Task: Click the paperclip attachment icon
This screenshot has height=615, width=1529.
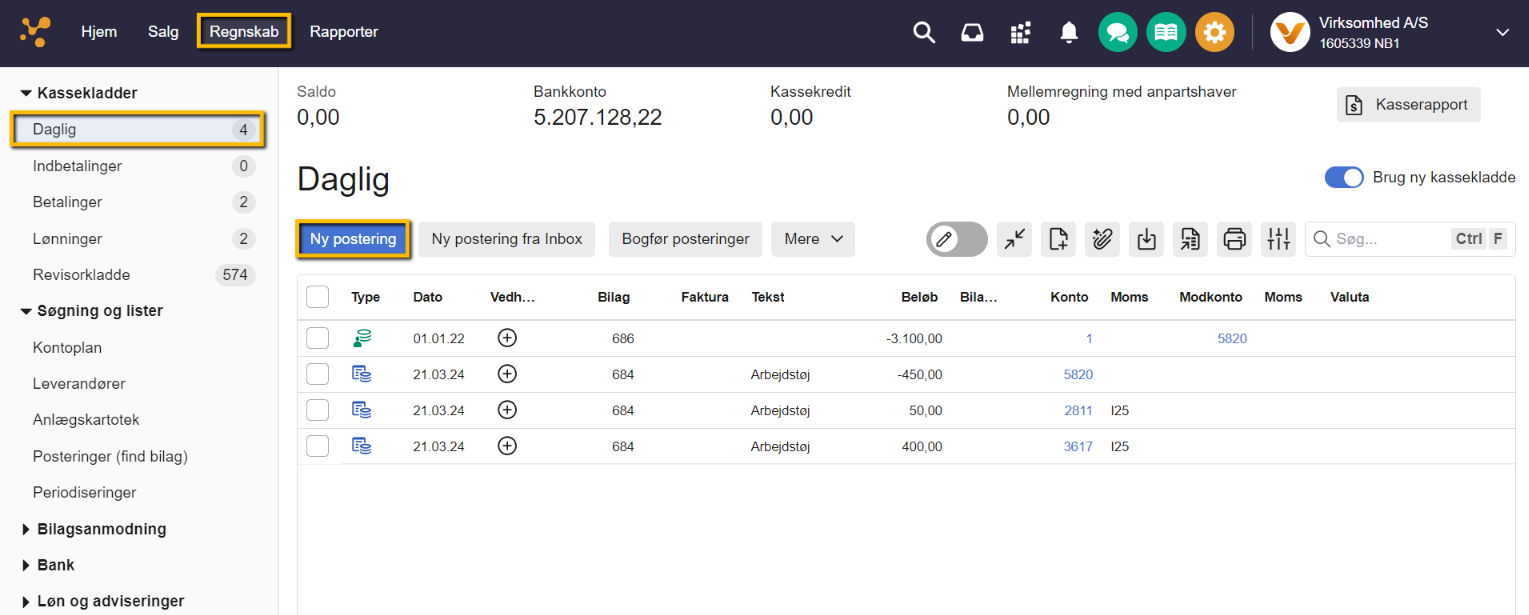Action: pos(1103,239)
